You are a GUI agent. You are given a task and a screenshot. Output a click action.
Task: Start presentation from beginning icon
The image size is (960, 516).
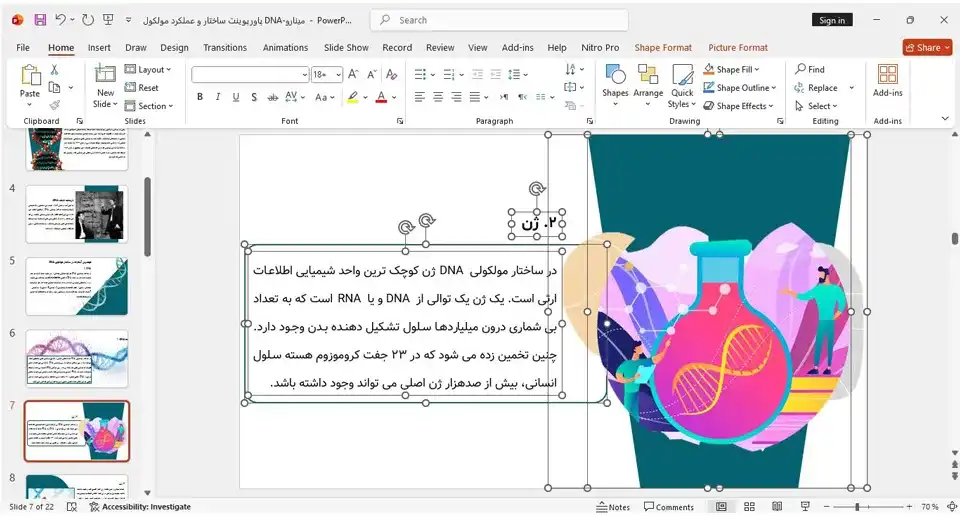click(x=108, y=20)
